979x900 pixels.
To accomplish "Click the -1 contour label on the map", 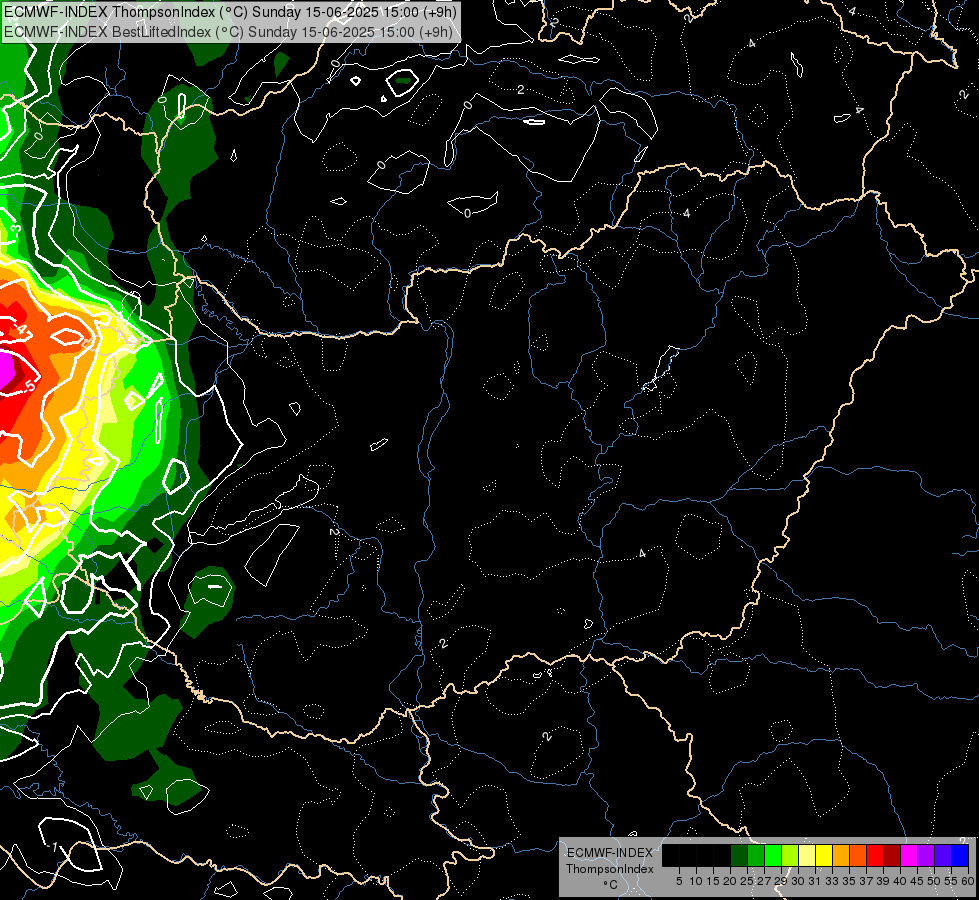I will (54, 847).
